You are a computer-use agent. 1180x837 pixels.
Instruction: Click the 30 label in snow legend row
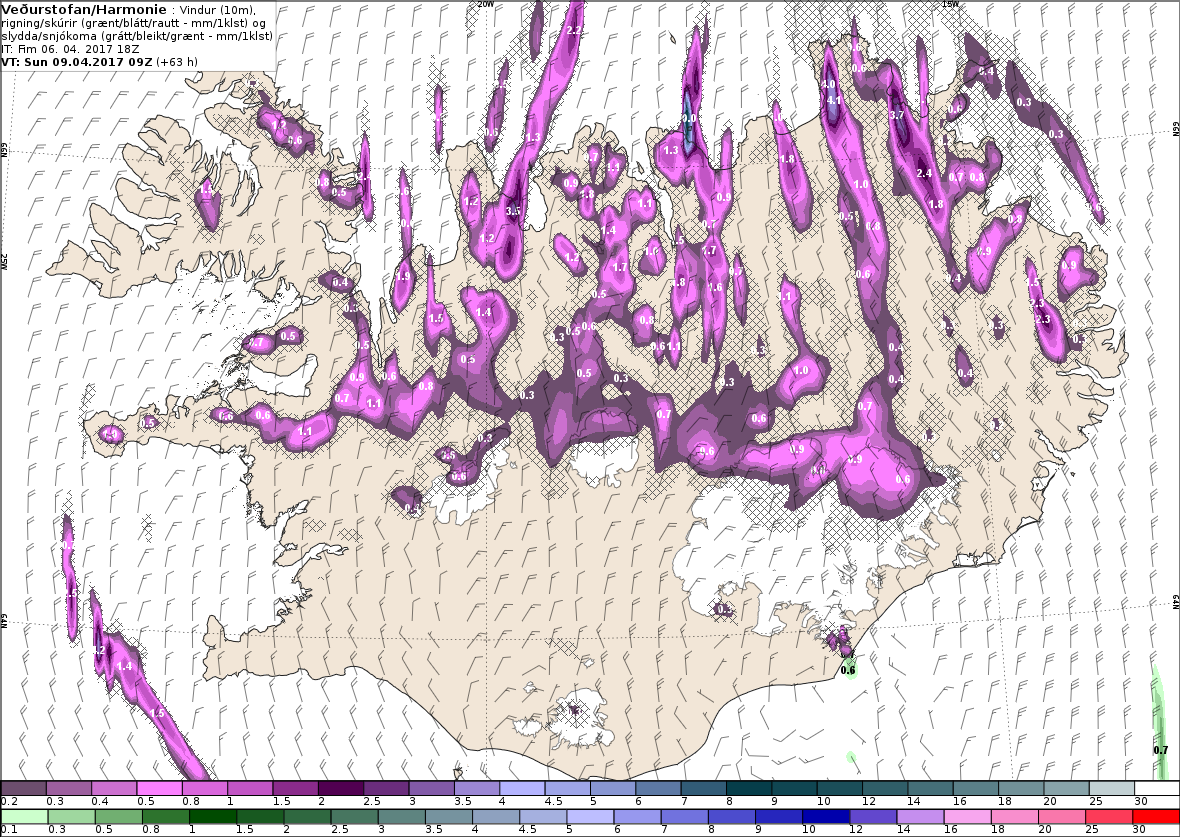(1142, 802)
